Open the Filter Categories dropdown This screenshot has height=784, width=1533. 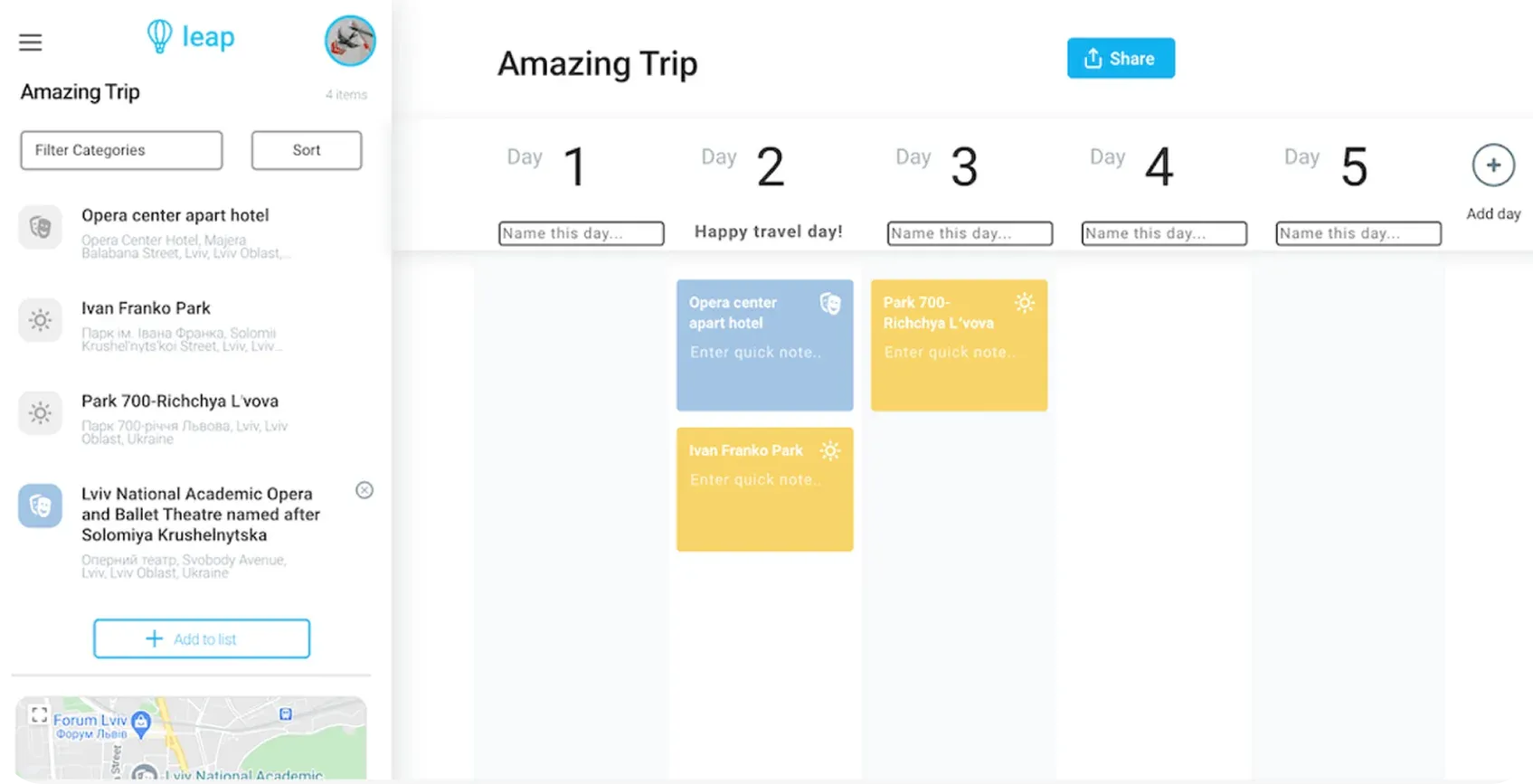121,150
